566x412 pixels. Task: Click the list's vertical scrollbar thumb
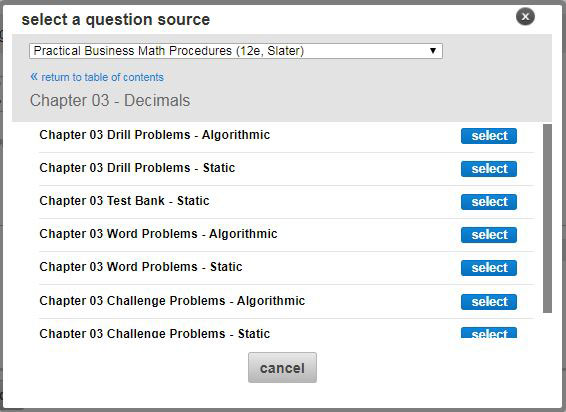[x=547, y=218]
